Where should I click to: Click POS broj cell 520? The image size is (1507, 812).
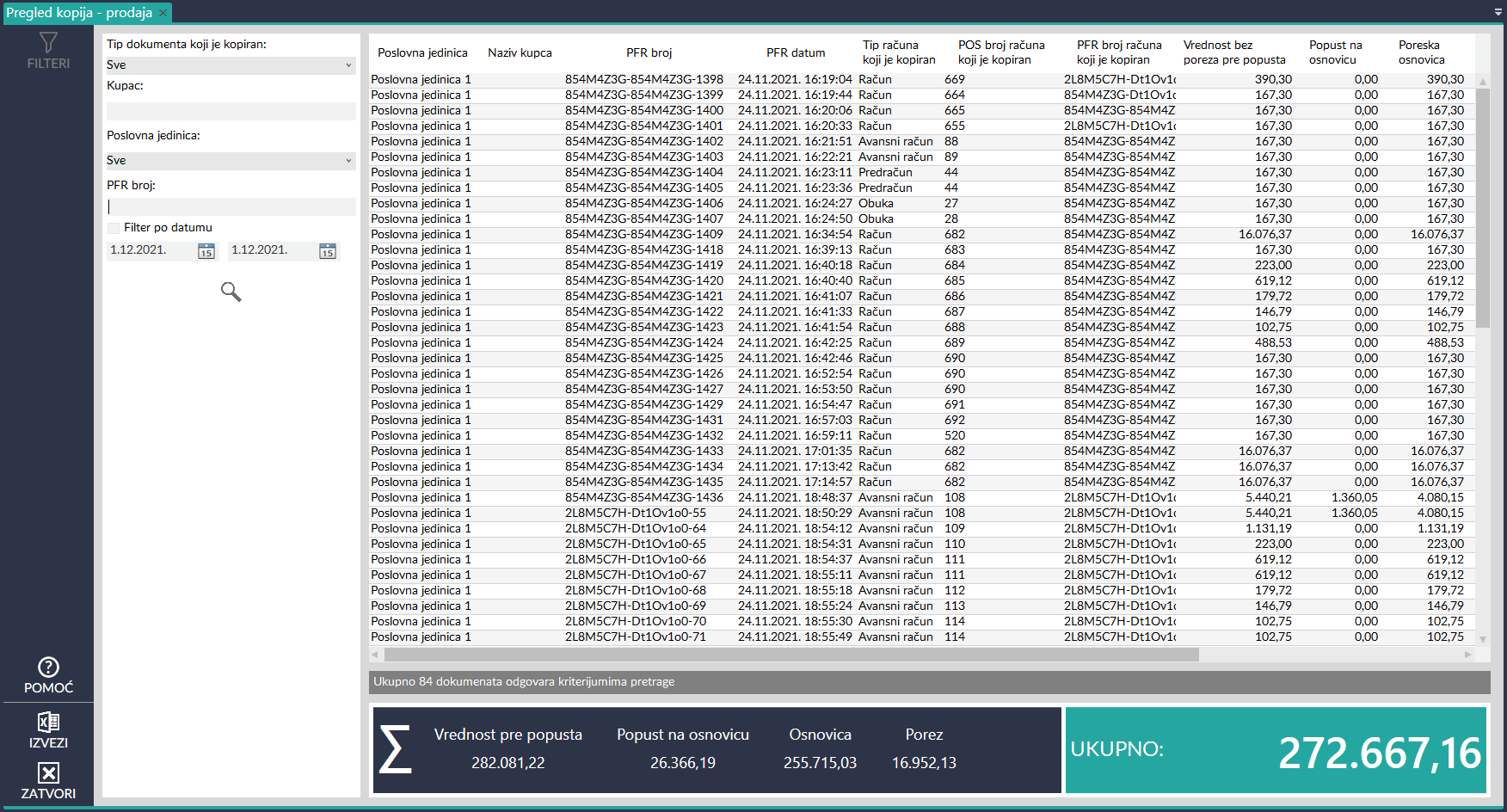click(x=955, y=436)
